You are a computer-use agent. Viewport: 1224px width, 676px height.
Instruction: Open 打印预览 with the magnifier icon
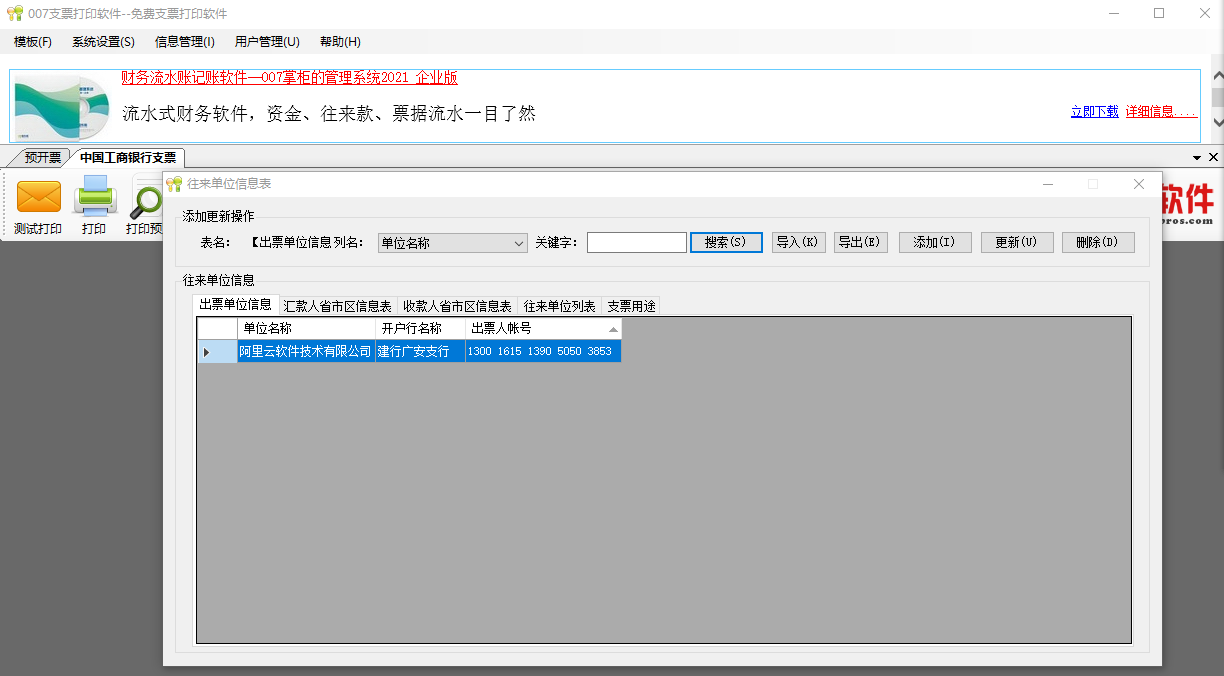(x=146, y=198)
